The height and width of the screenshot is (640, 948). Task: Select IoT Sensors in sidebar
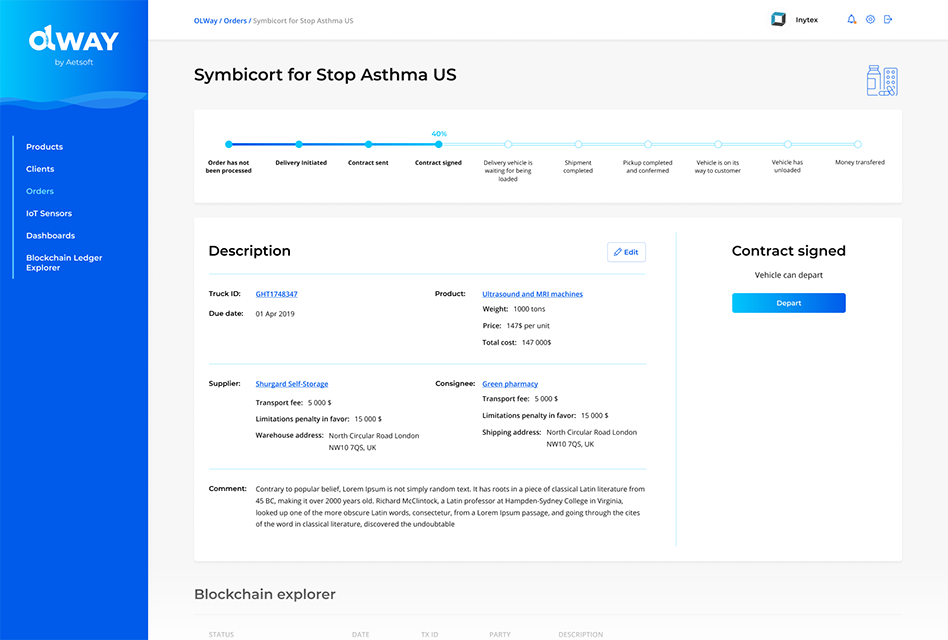click(49, 213)
